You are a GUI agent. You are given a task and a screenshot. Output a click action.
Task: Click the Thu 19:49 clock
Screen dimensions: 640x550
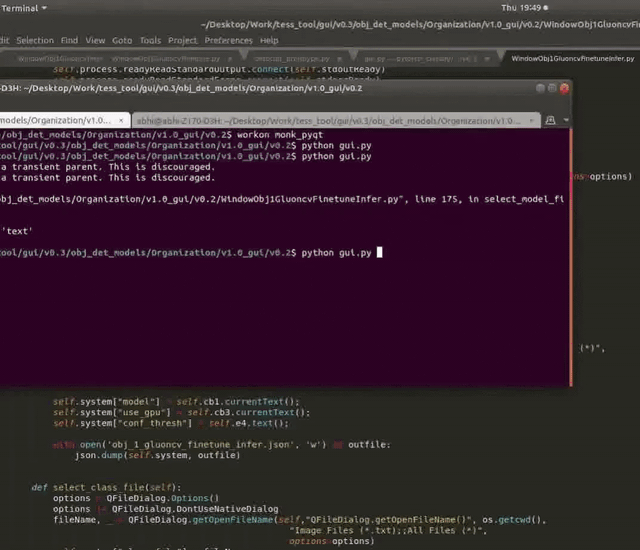(x=598, y=6)
